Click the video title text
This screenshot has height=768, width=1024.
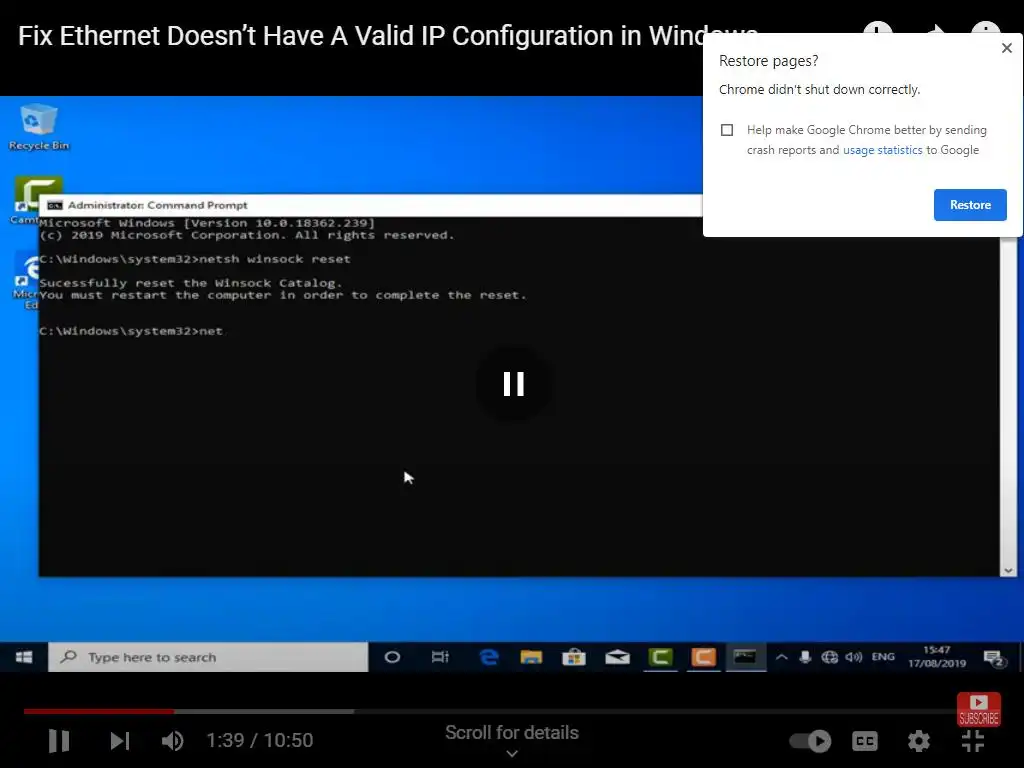coord(388,36)
